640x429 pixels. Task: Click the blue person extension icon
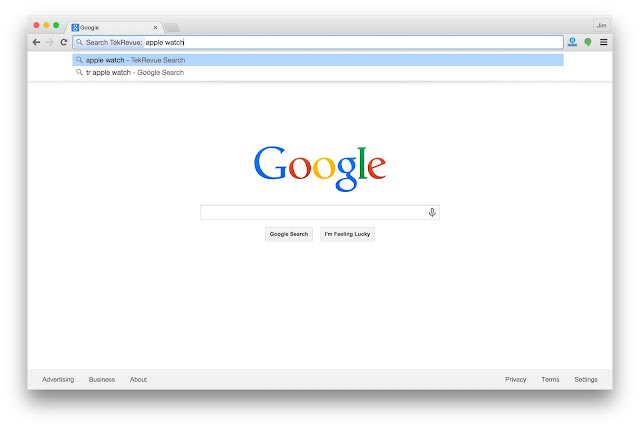tap(572, 42)
